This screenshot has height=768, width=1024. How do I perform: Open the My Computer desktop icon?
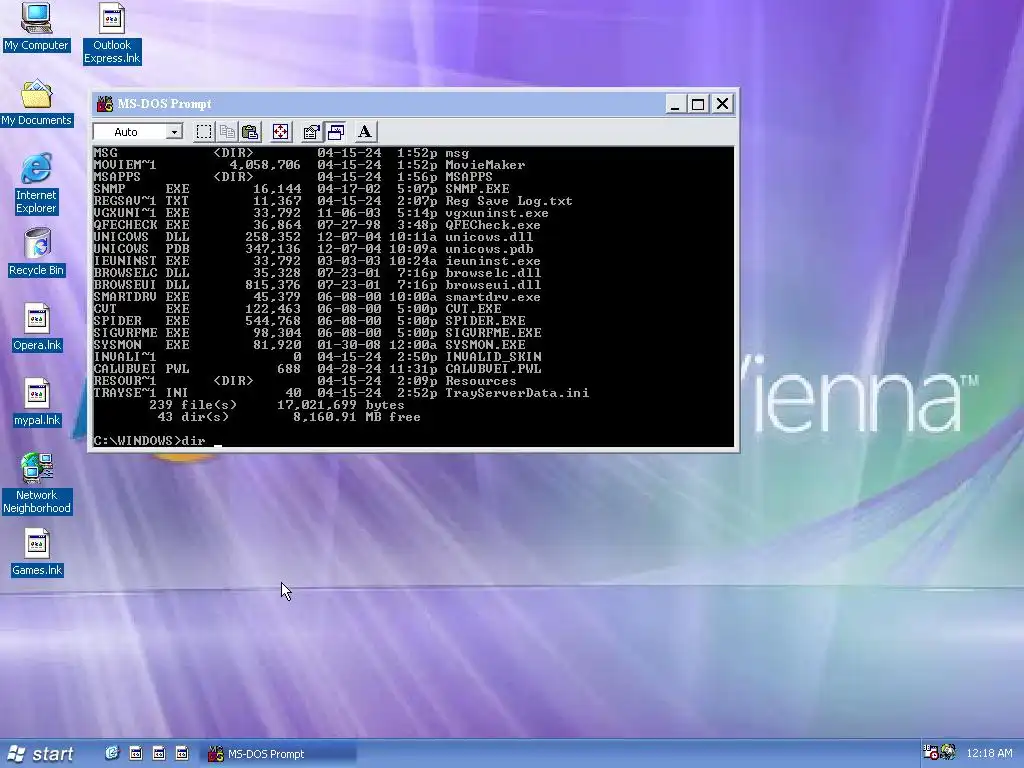coord(36,26)
